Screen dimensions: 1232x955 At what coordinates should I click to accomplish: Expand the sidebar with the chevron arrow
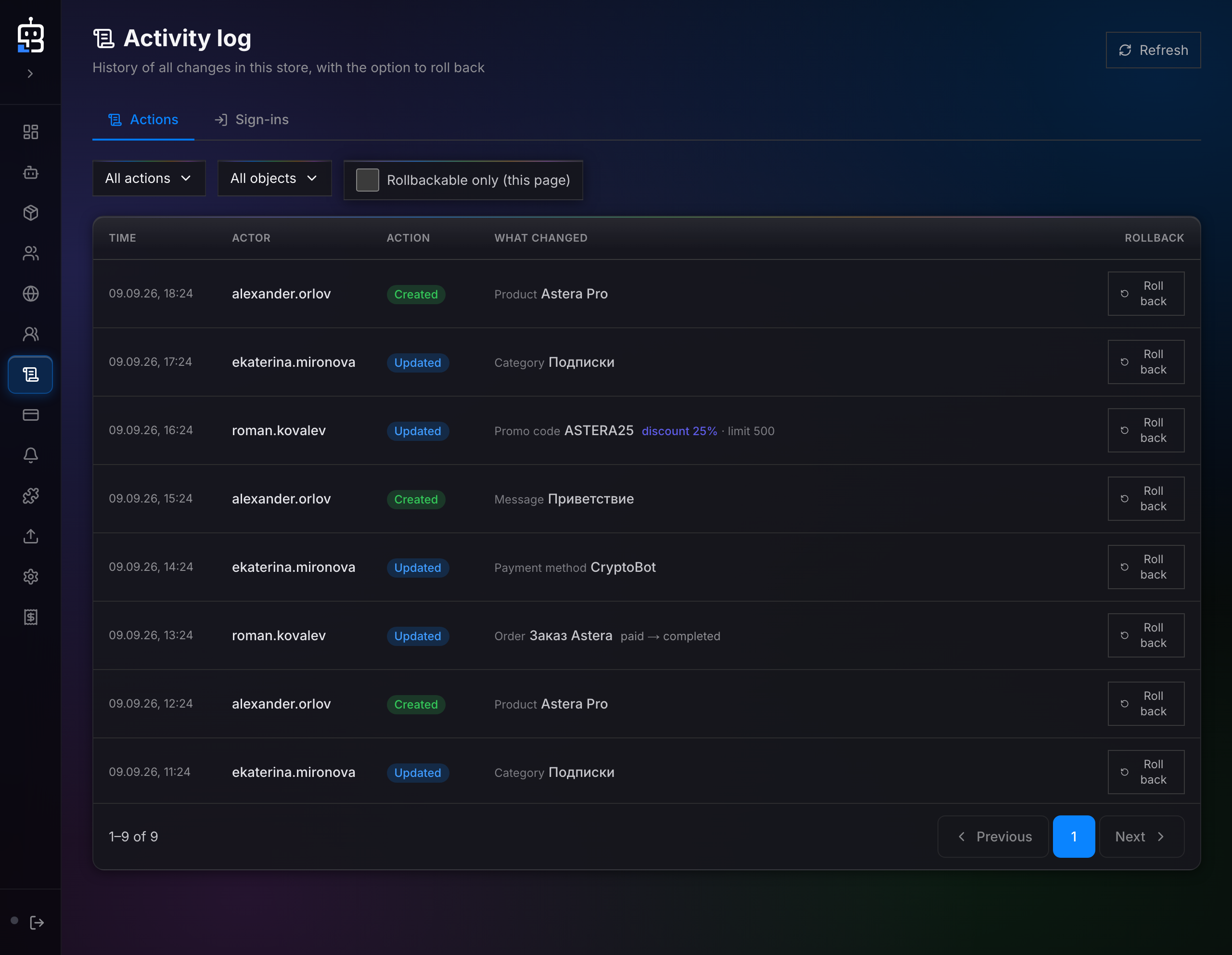click(x=30, y=73)
